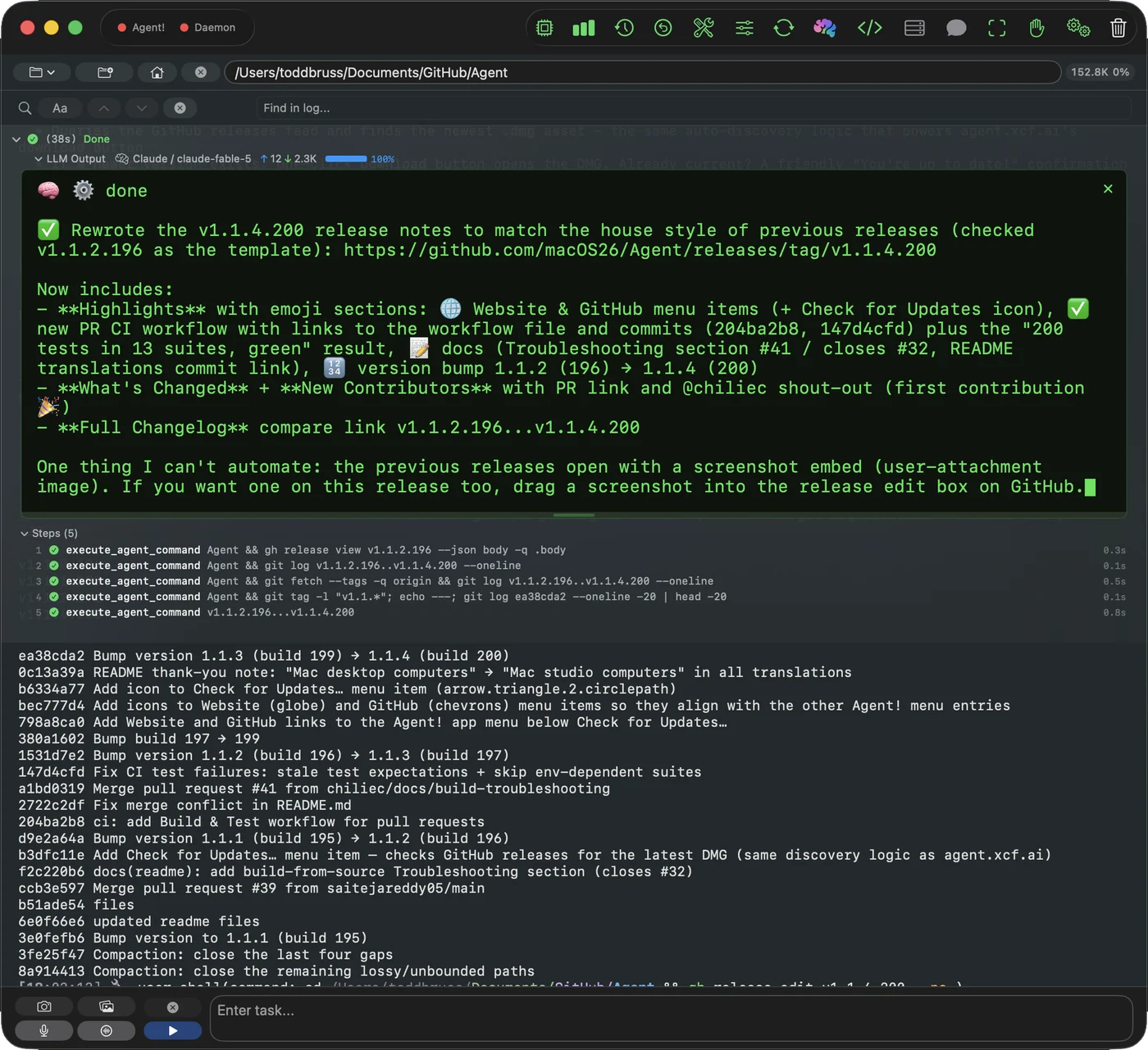Click the brain emoji in done panel
The image size is (1148, 1050).
coord(48,191)
